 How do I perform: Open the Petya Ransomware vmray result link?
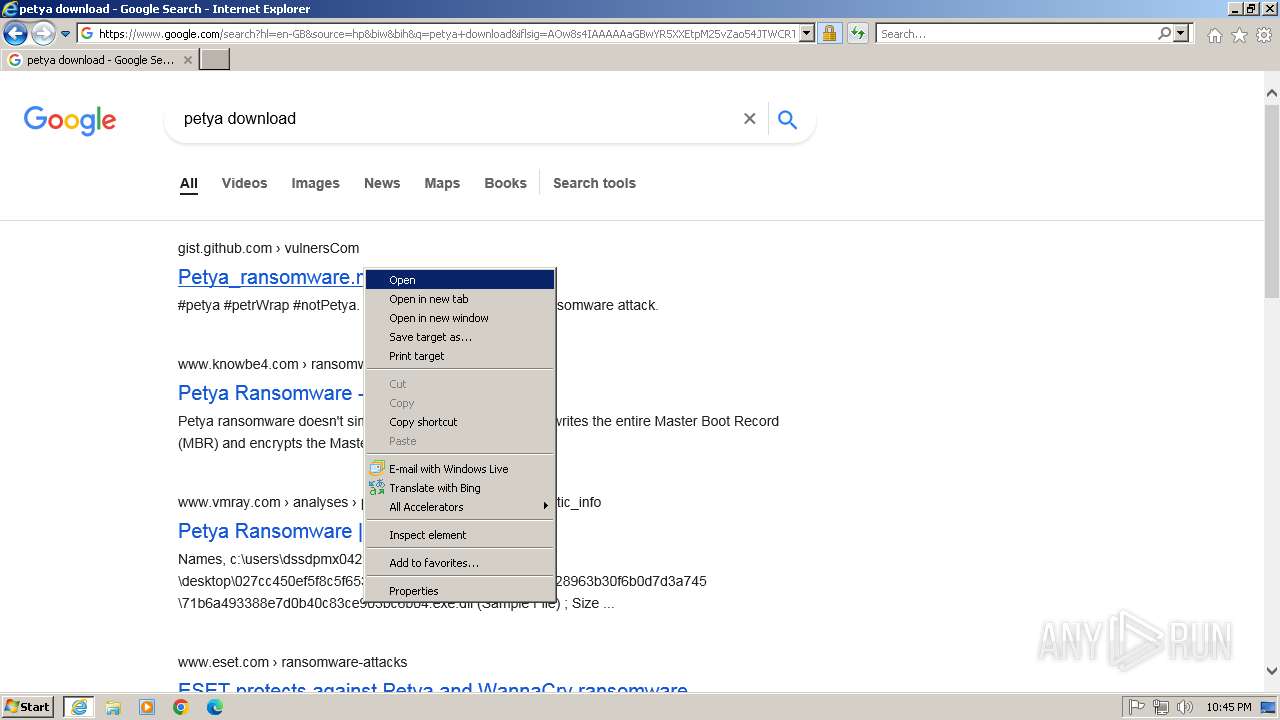click(x=270, y=531)
